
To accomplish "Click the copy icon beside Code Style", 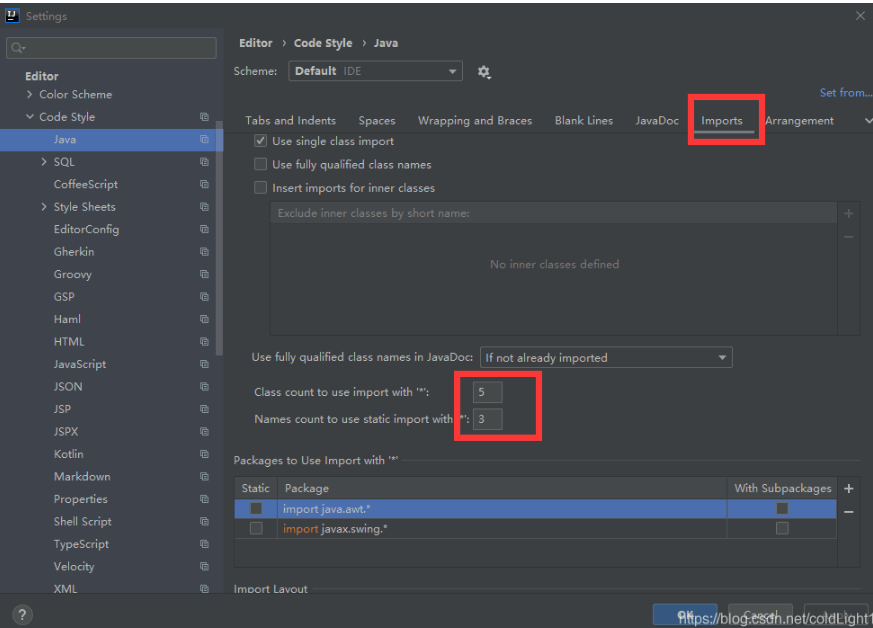I will (x=204, y=117).
